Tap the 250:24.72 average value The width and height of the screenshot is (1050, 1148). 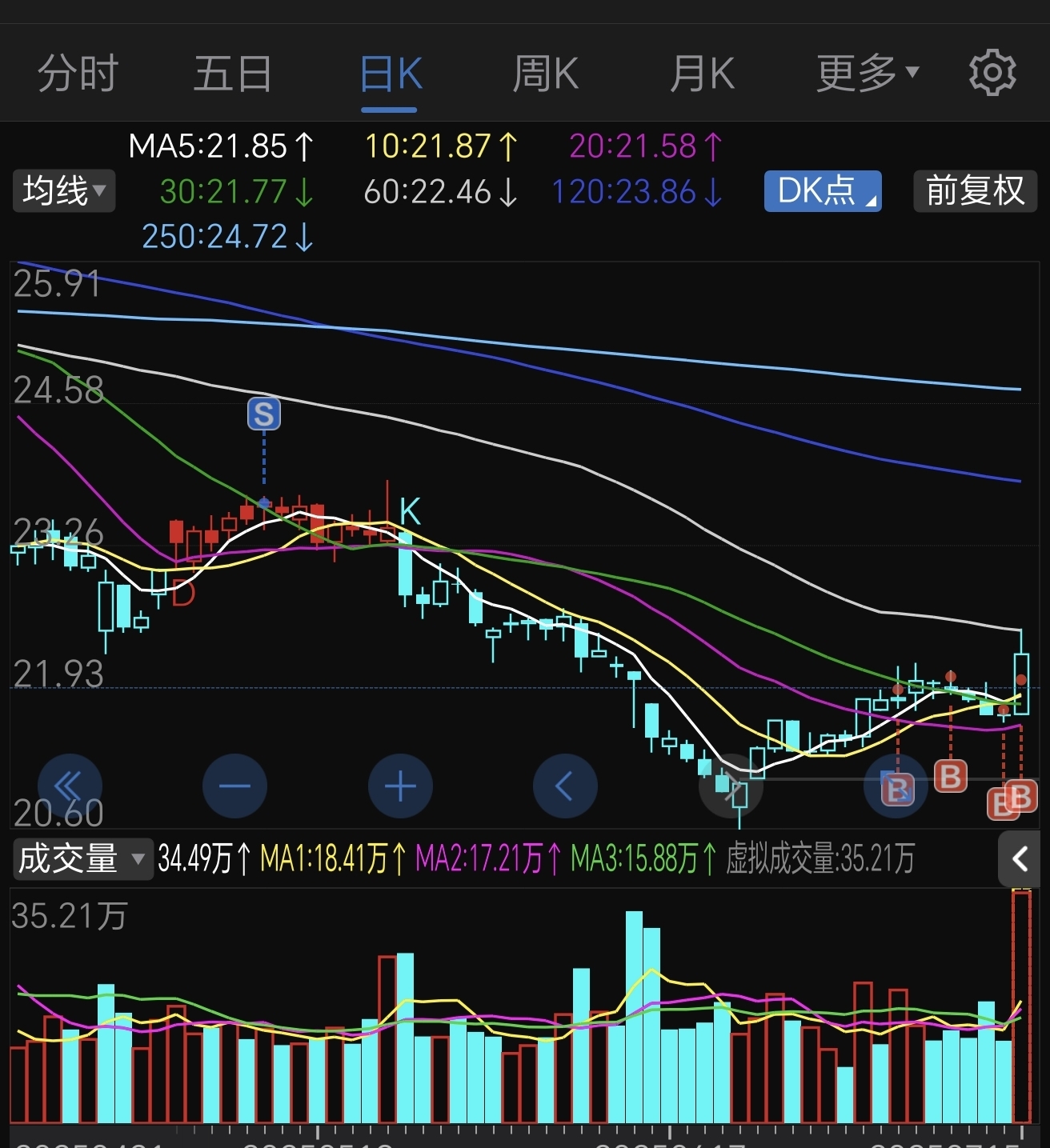[228, 237]
